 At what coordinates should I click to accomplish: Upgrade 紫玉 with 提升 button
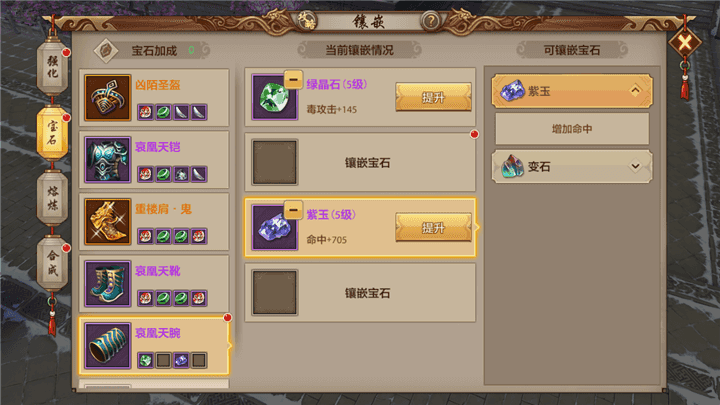433,227
